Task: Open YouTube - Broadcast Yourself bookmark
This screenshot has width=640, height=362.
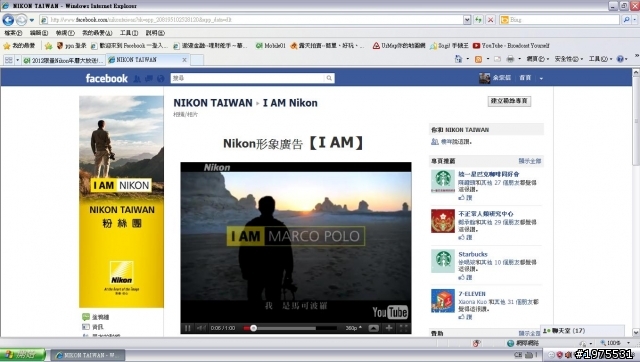Action: 511,46
